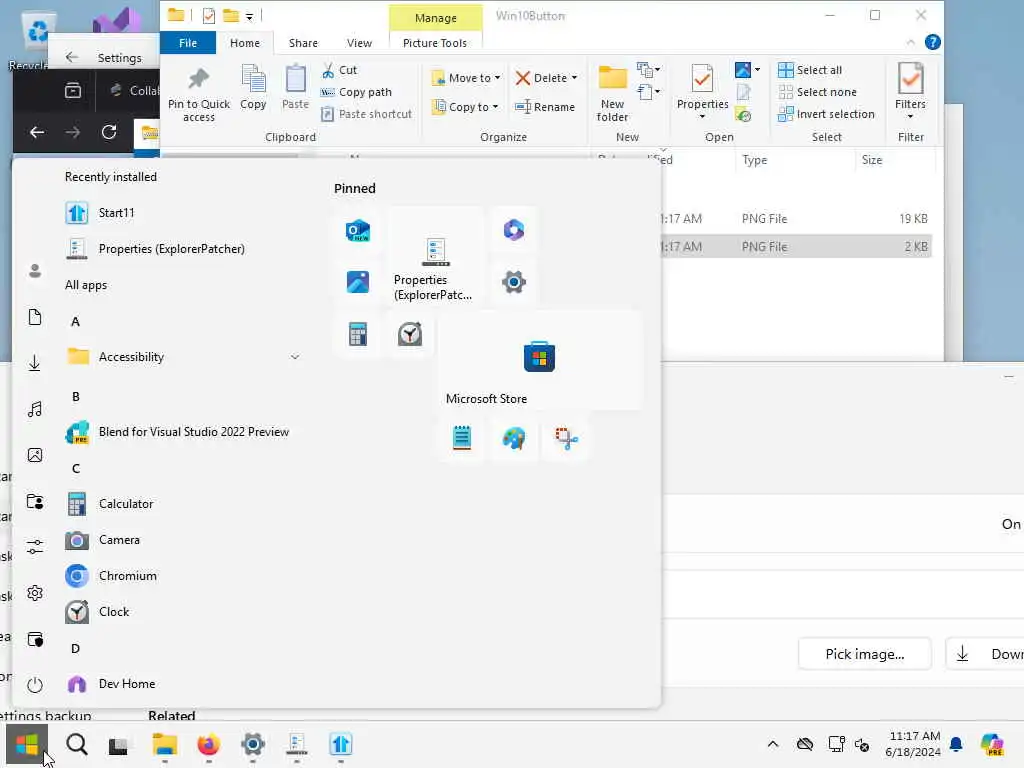Open Music from the Start sidebar

click(35, 409)
